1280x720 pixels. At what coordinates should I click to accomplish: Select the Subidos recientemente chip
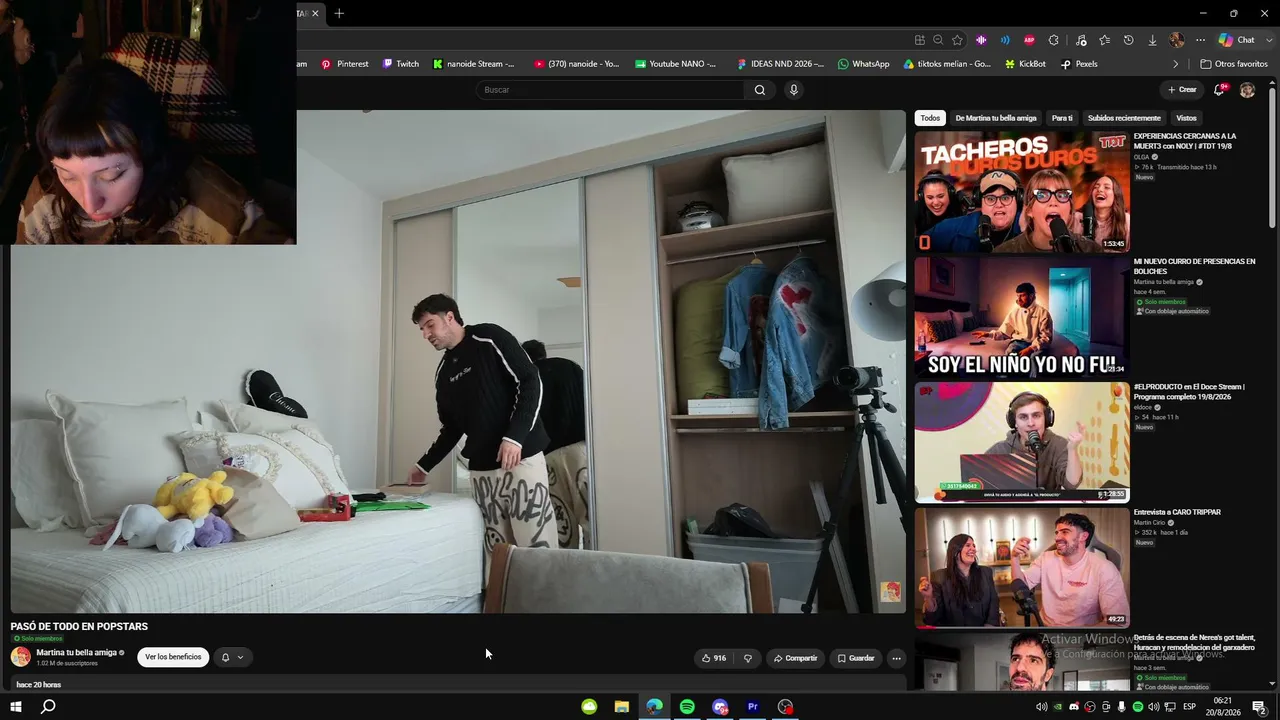(1124, 118)
